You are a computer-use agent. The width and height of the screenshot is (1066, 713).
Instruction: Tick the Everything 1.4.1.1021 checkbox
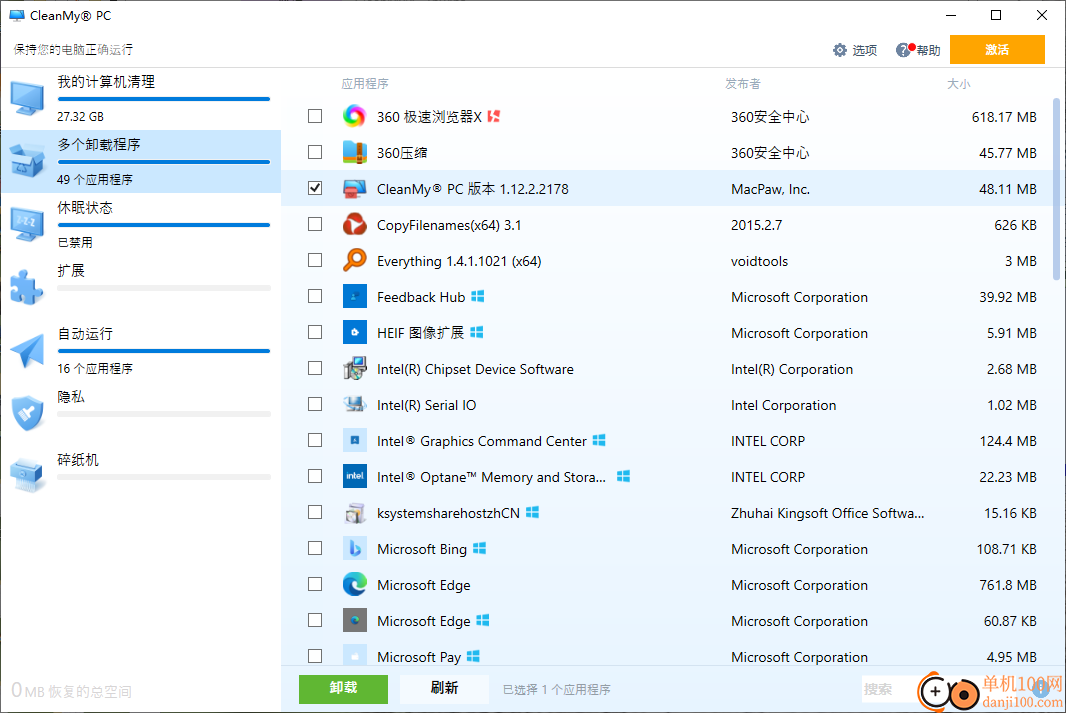pyautogui.click(x=315, y=260)
